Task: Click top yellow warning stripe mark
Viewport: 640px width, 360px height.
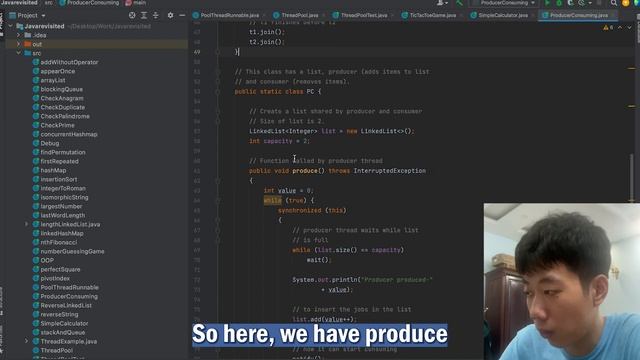Action: coord(632,69)
